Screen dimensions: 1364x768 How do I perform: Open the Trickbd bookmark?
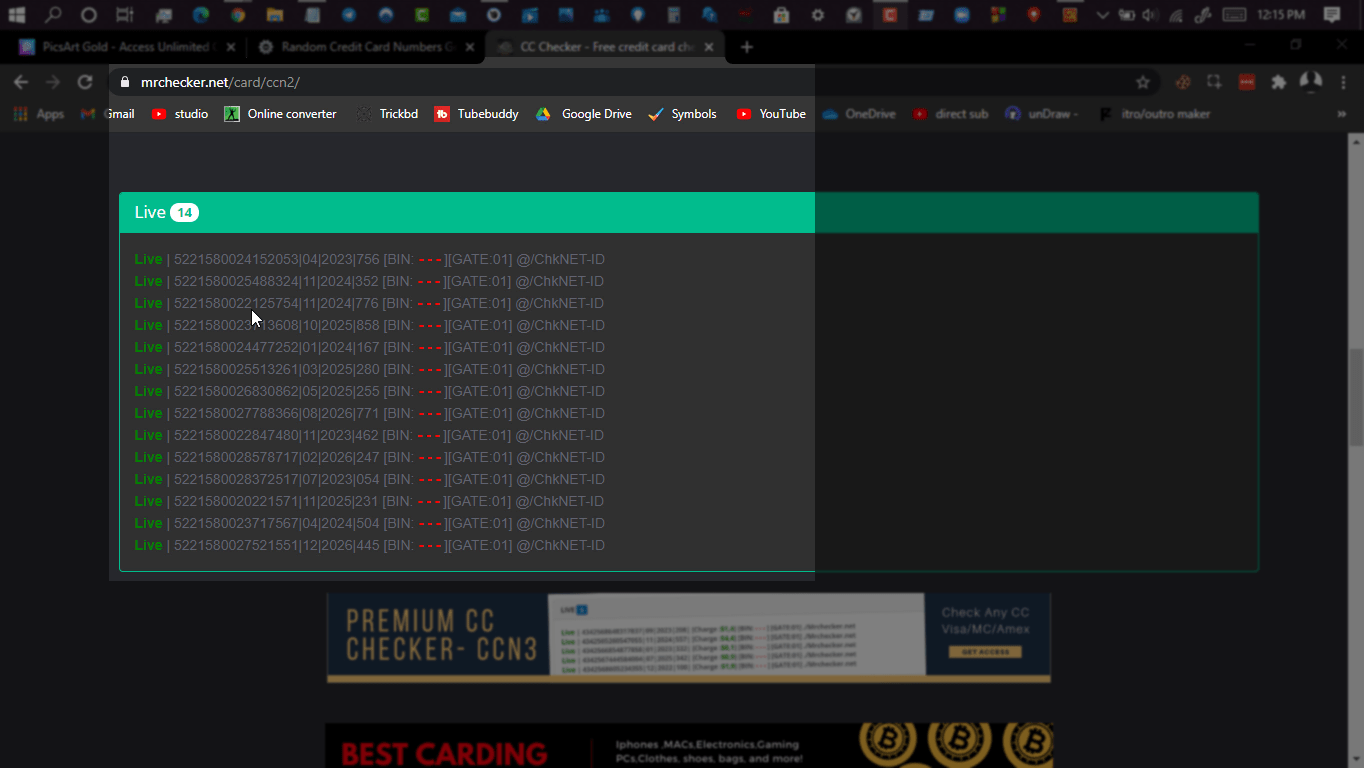[x=387, y=114]
